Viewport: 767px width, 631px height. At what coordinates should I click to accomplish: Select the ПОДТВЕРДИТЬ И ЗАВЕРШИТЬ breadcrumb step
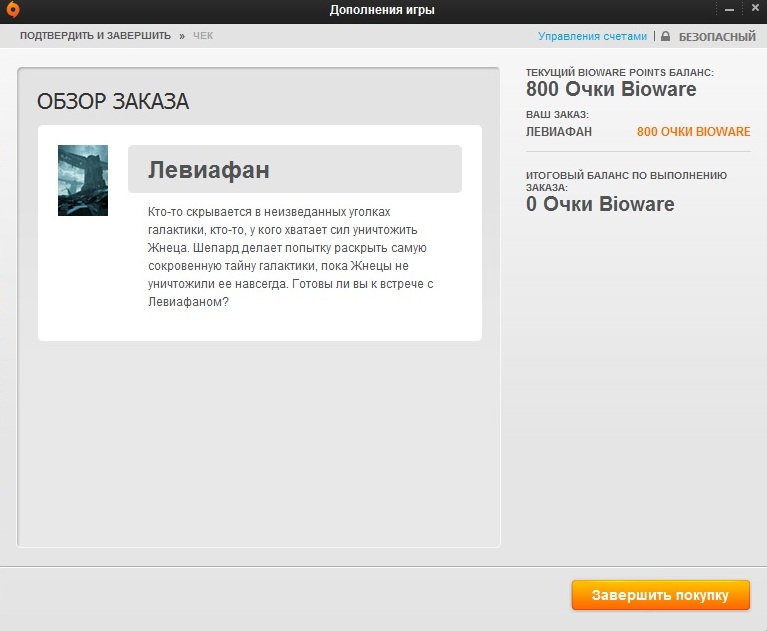[95, 36]
